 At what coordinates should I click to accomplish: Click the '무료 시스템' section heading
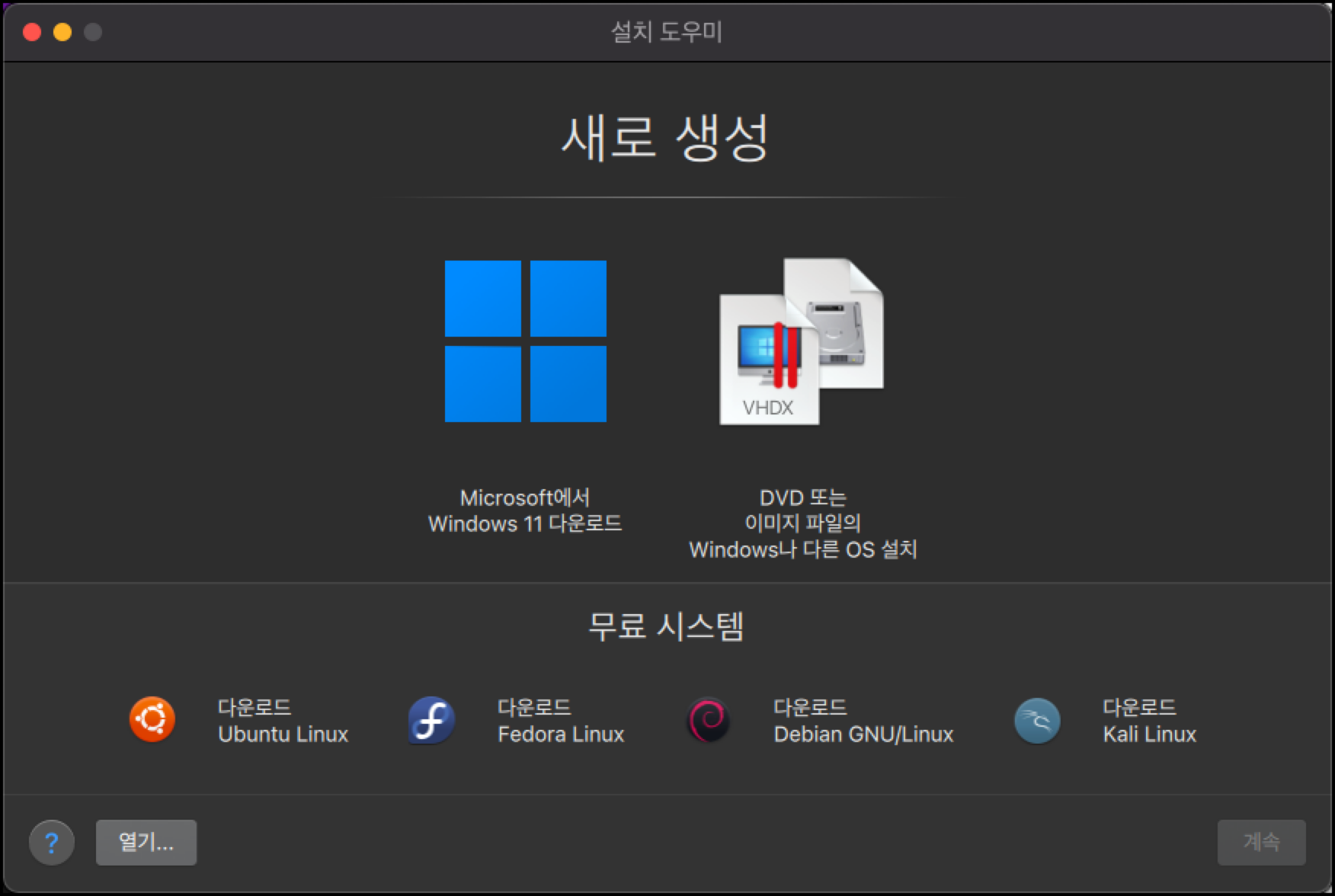(667, 628)
